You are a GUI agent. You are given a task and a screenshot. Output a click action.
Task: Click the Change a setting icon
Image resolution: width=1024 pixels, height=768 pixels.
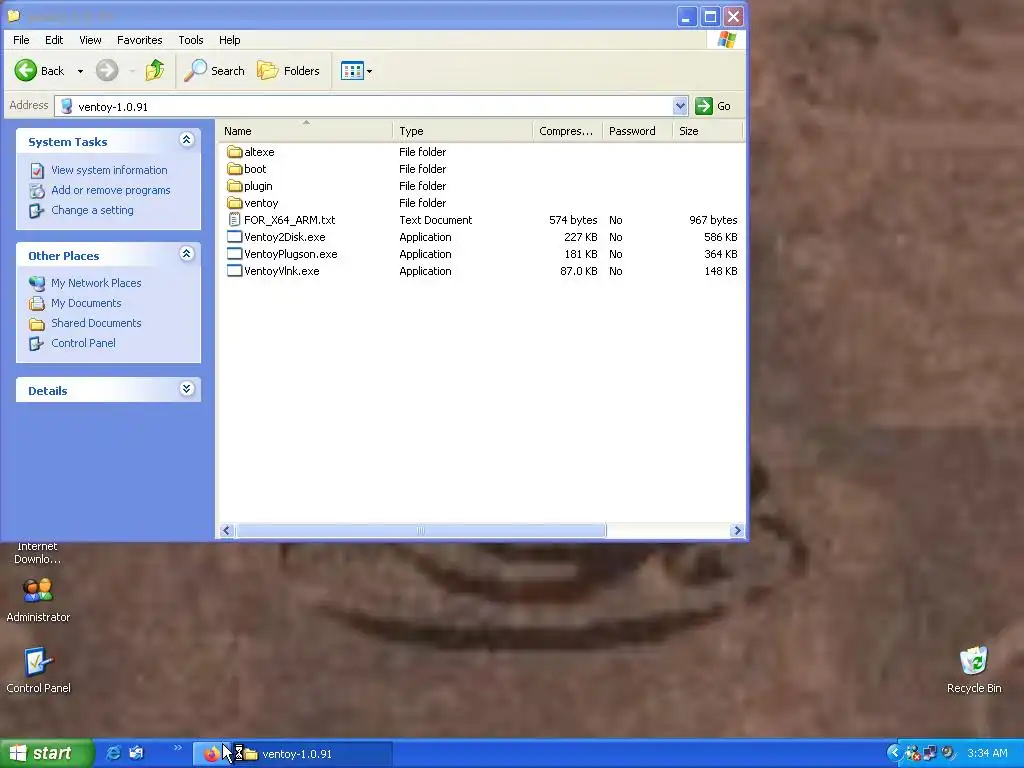click(37, 211)
